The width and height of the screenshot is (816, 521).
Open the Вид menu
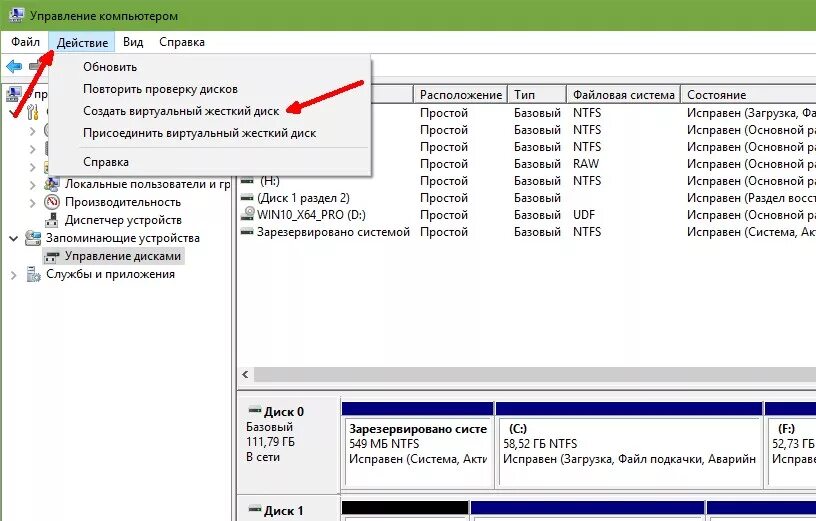(133, 42)
